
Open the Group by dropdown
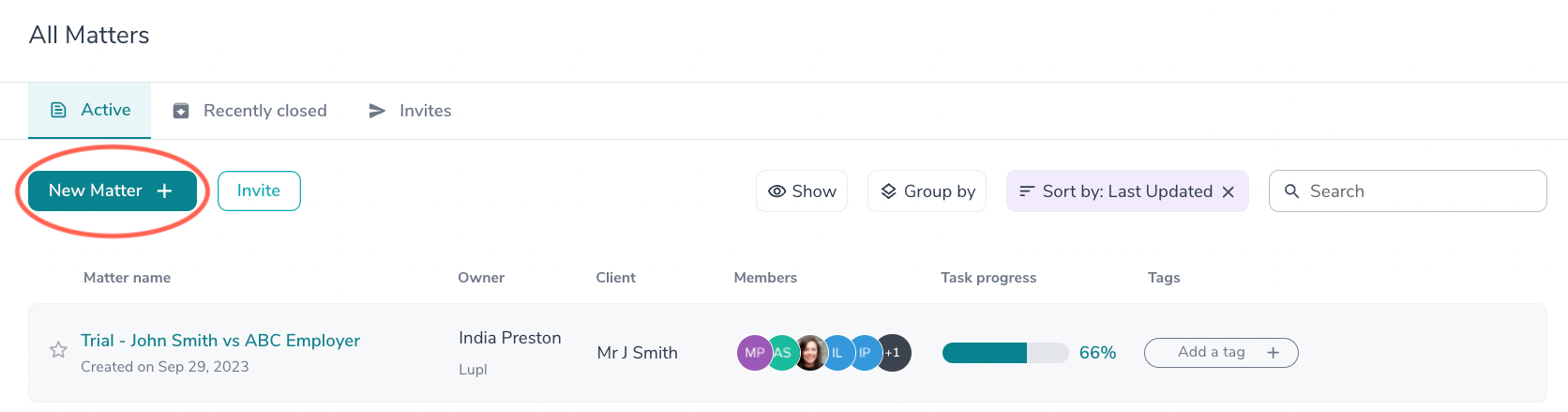click(927, 191)
